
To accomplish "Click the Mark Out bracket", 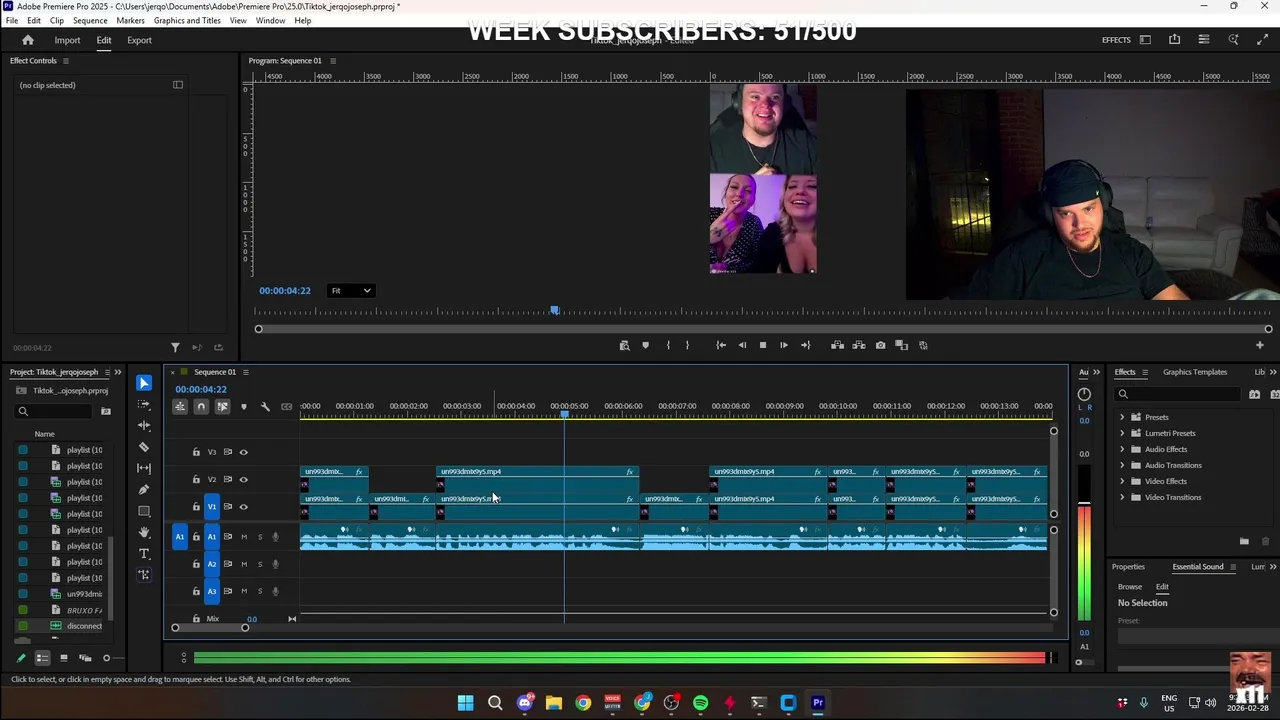I will point(687,345).
